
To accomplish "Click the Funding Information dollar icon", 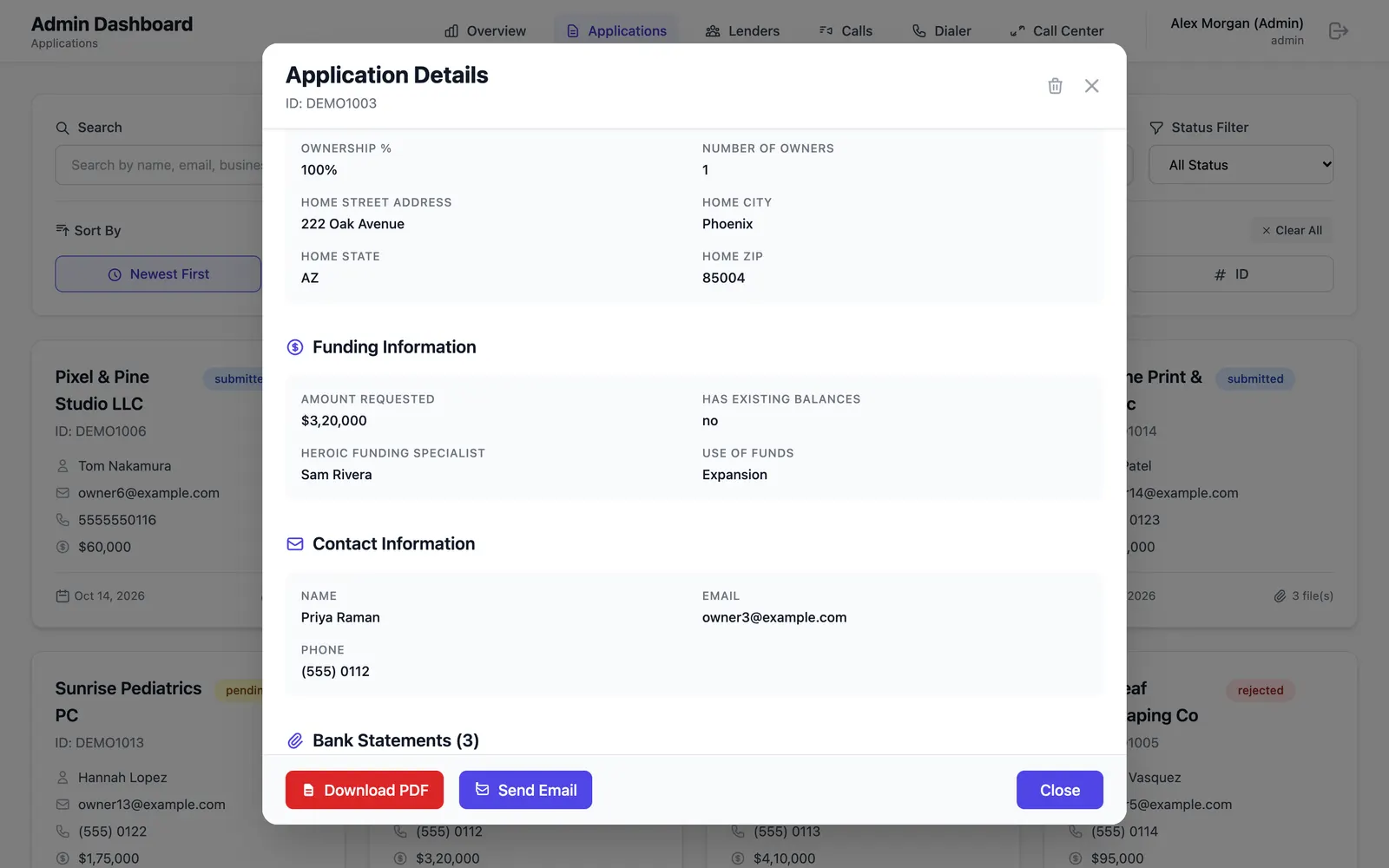I will (295, 347).
